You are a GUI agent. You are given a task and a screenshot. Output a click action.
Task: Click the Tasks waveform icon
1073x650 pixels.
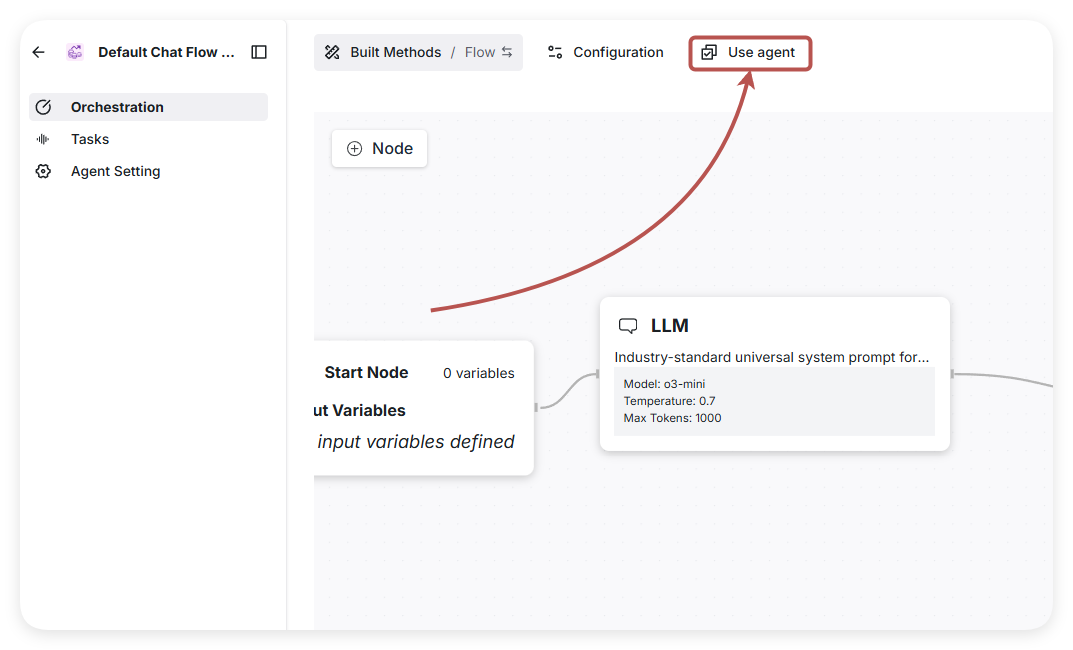point(43,139)
